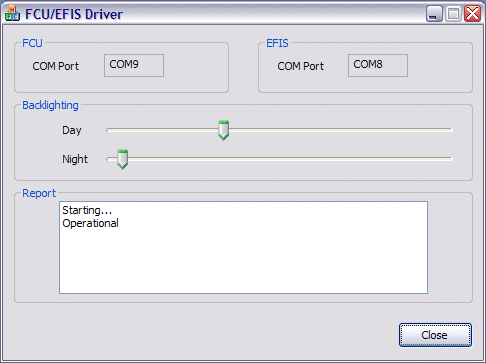This screenshot has width=486, height=363.
Task: Click the FCU/EFIS Driver title text
Action: pyautogui.click(x=74, y=14)
